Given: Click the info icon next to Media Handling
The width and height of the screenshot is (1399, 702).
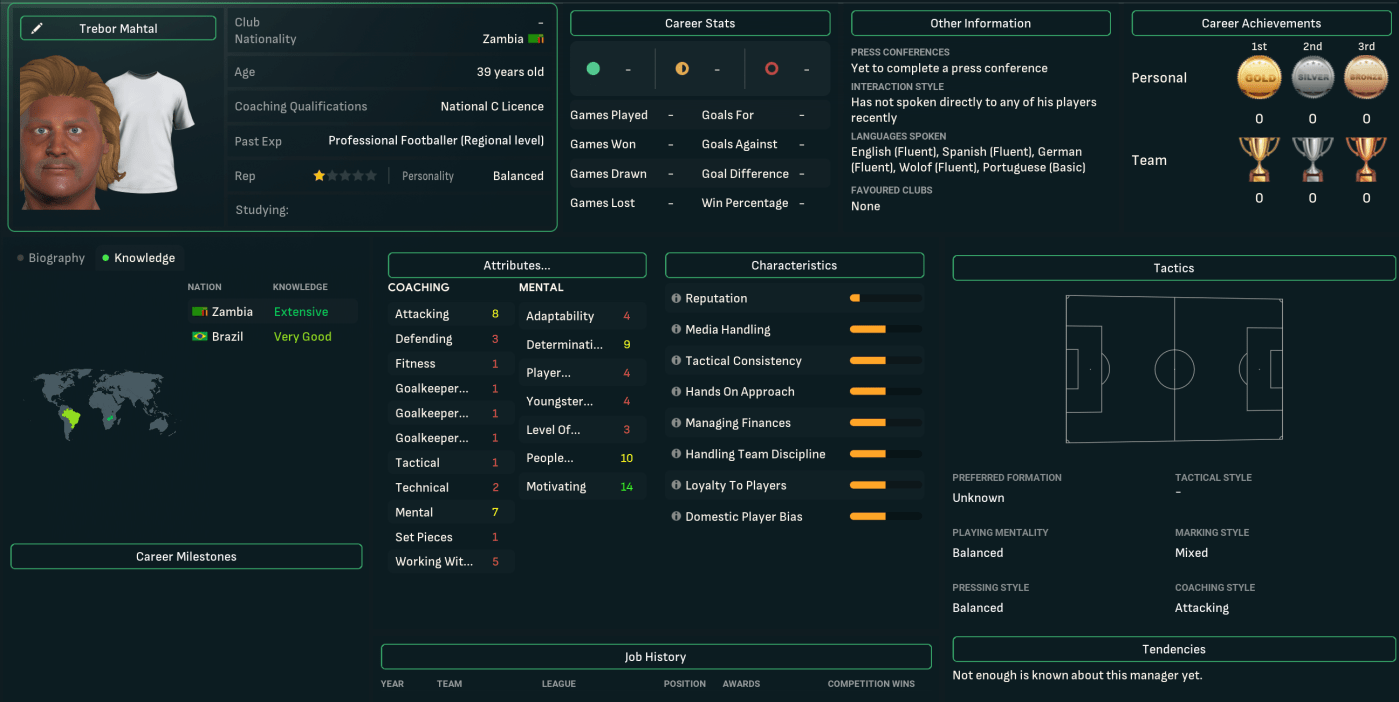Looking at the screenshot, I should tap(676, 329).
